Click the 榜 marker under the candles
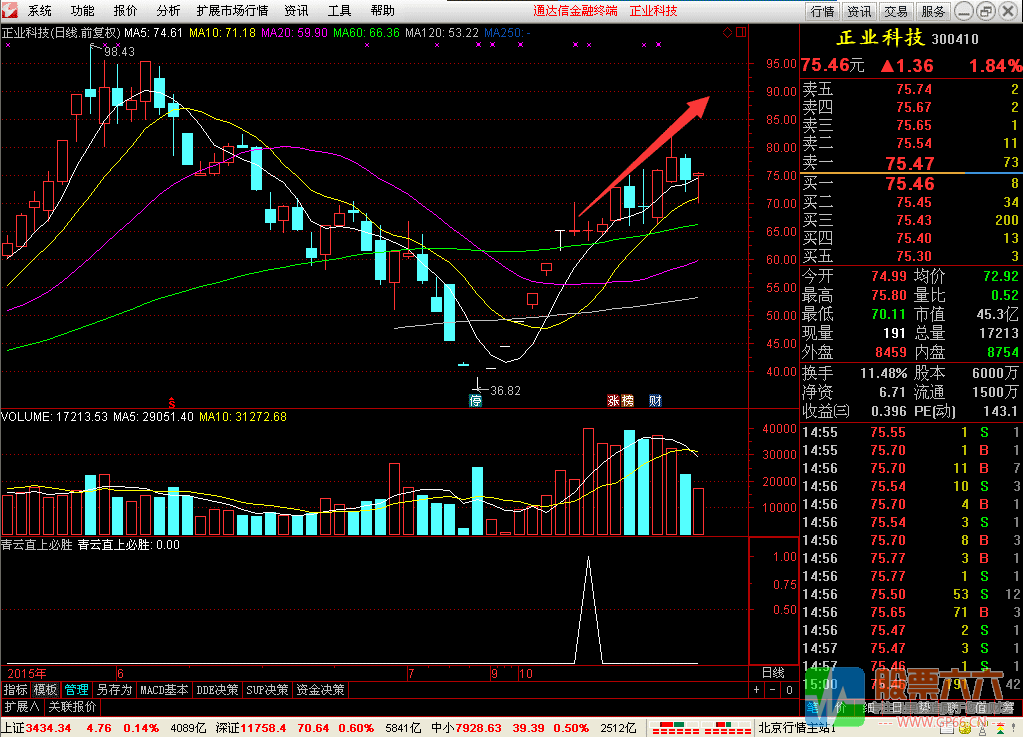The image size is (1023, 737). tap(627, 400)
